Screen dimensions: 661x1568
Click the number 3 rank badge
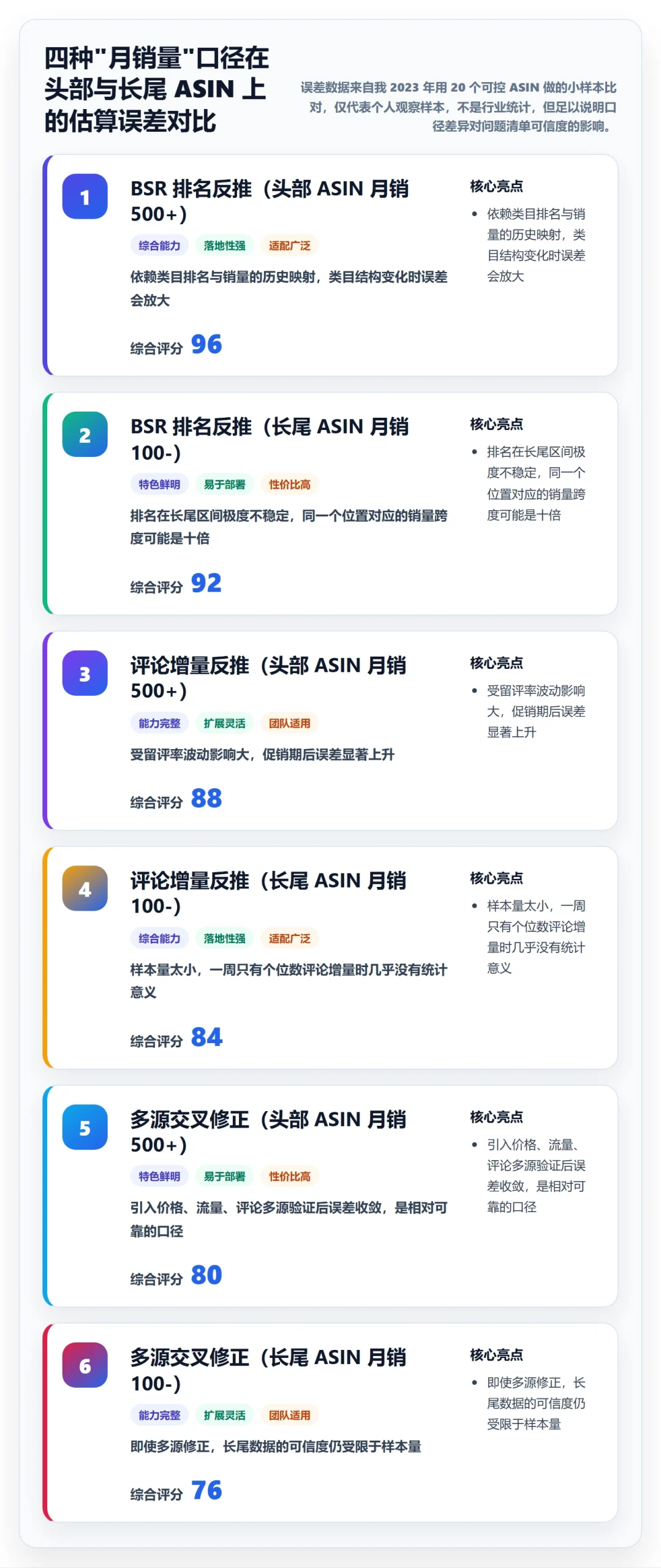coord(85,674)
